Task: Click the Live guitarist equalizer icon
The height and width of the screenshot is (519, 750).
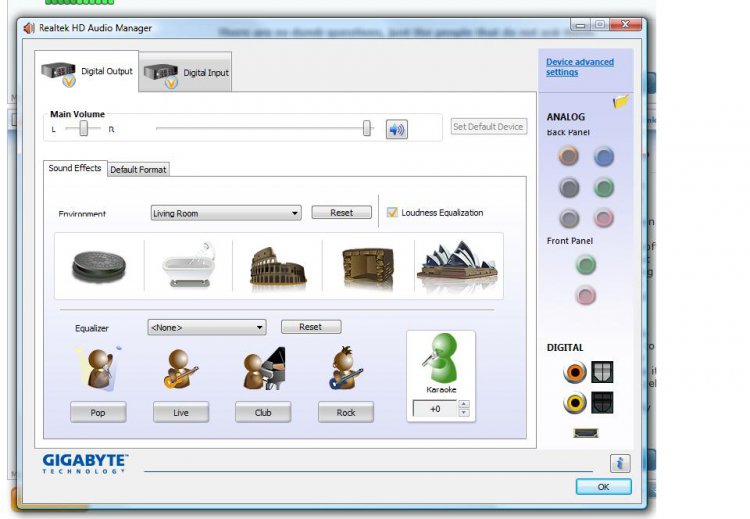Action: 180,369
